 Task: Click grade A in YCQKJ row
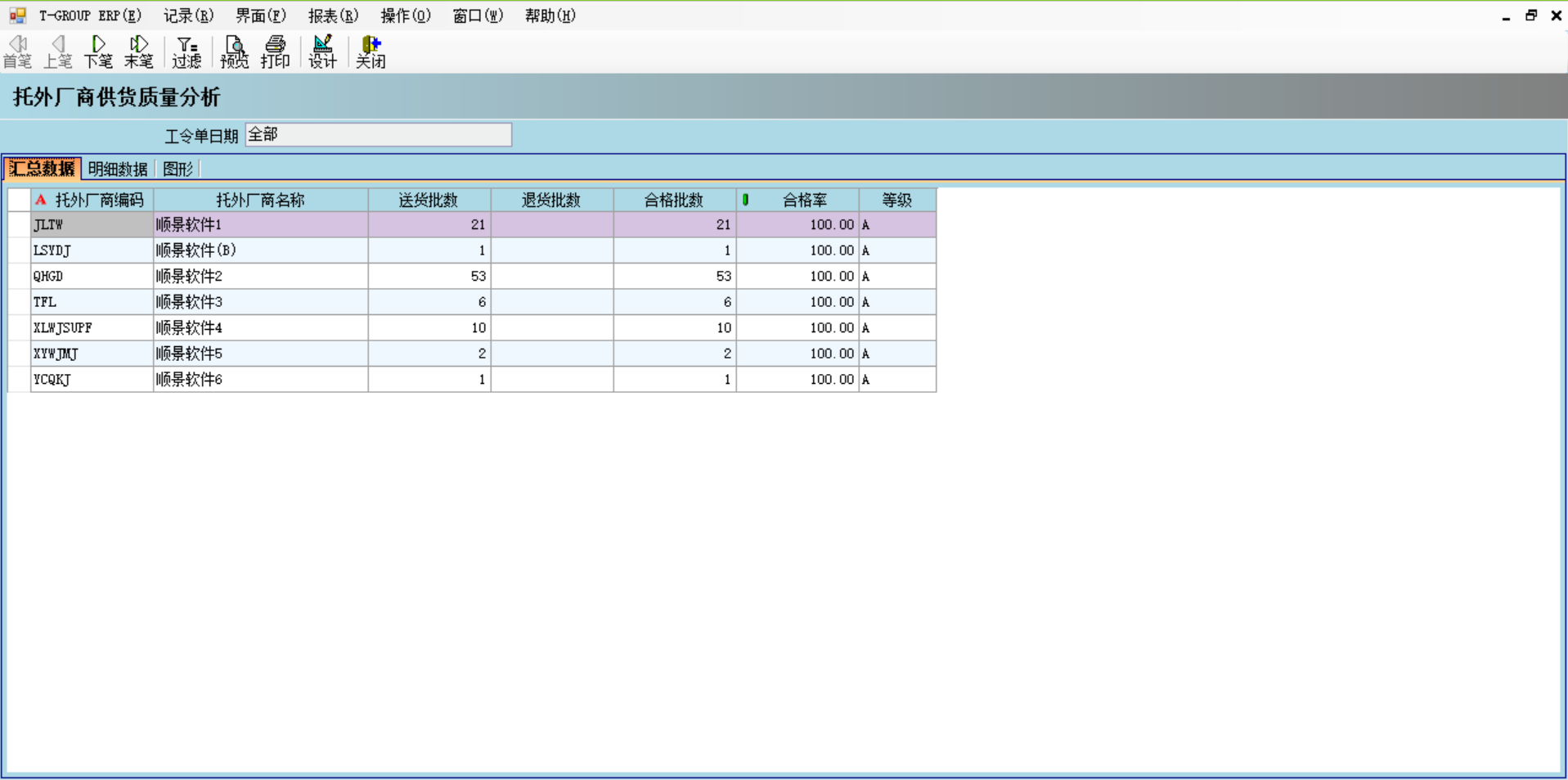click(x=897, y=379)
